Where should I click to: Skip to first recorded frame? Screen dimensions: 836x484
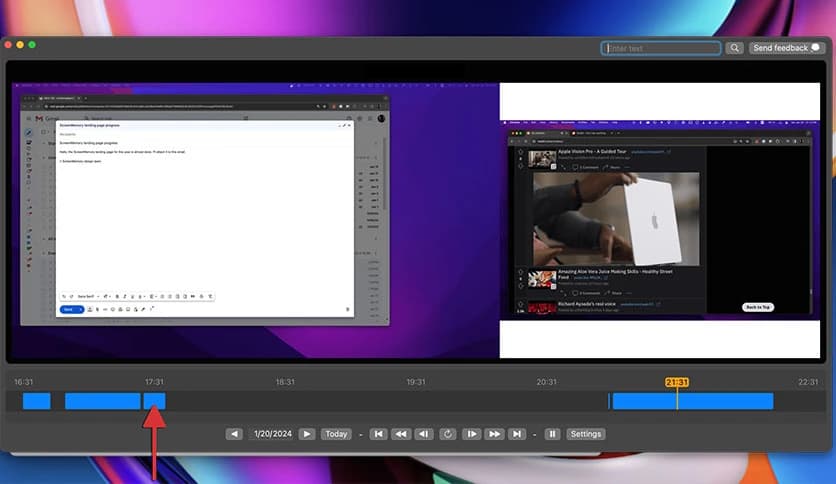coord(378,434)
